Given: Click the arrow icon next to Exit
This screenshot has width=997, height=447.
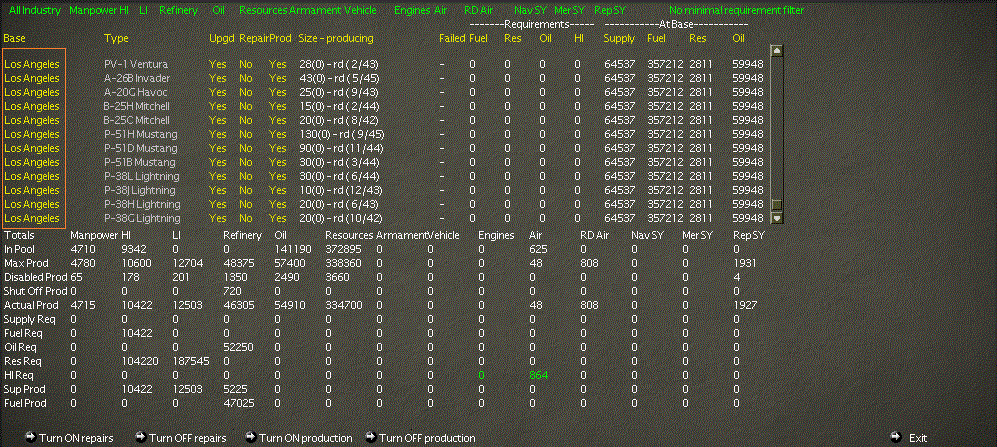Looking at the screenshot, I should point(896,437).
